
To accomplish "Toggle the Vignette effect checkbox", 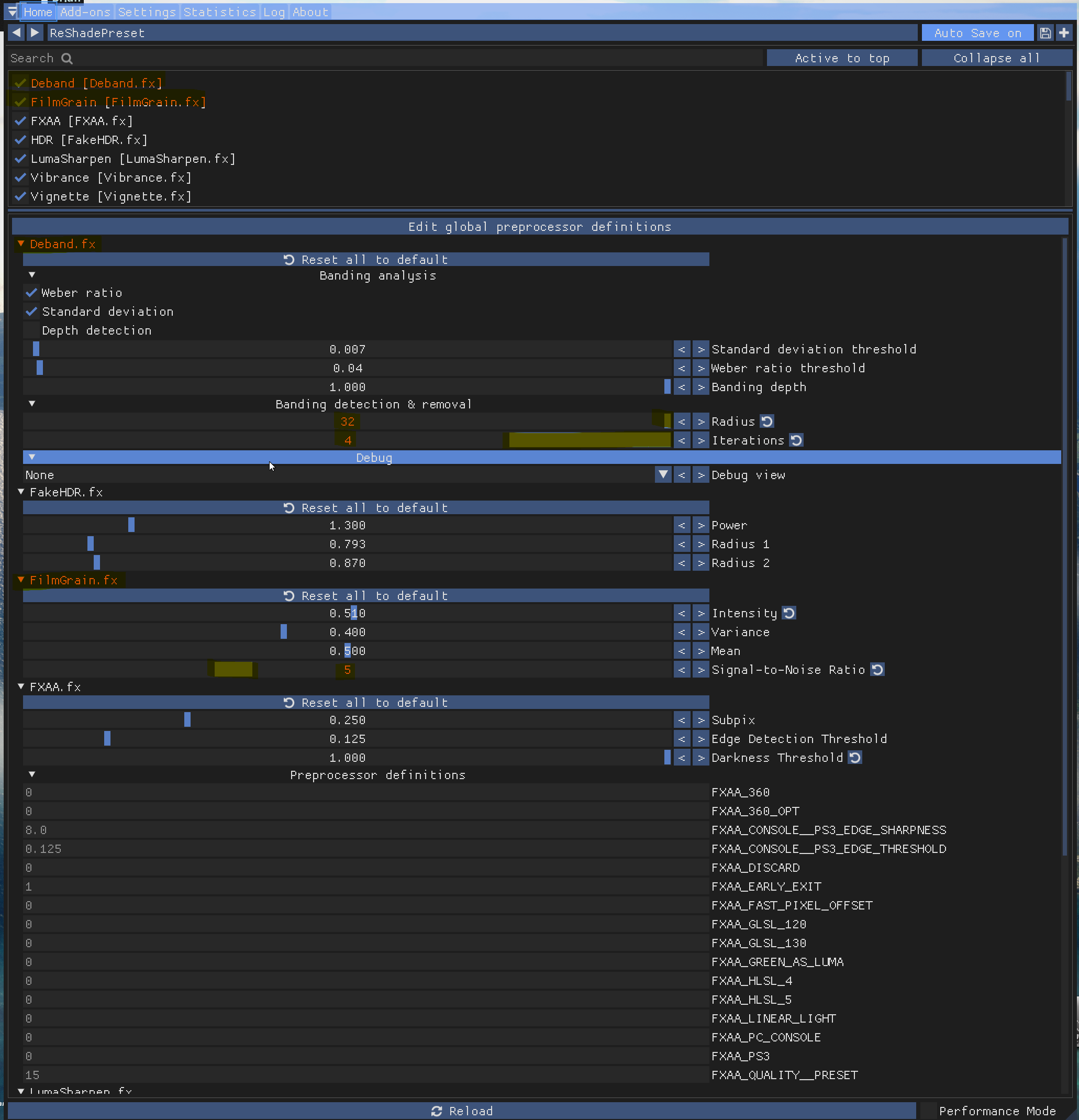I will (20, 196).
